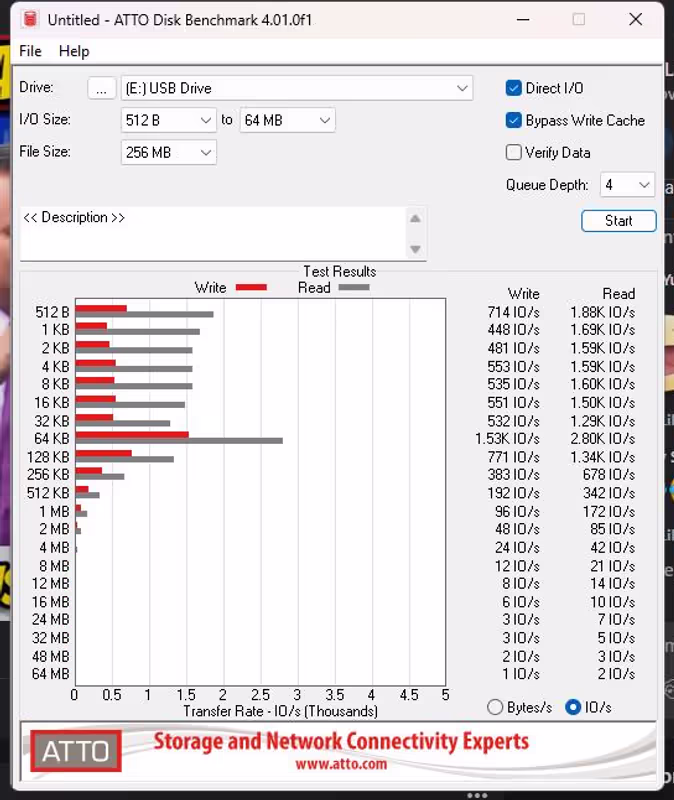The width and height of the screenshot is (674, 800).
Task: Select the Bytes/s radio button
Action: coord(495,707)
